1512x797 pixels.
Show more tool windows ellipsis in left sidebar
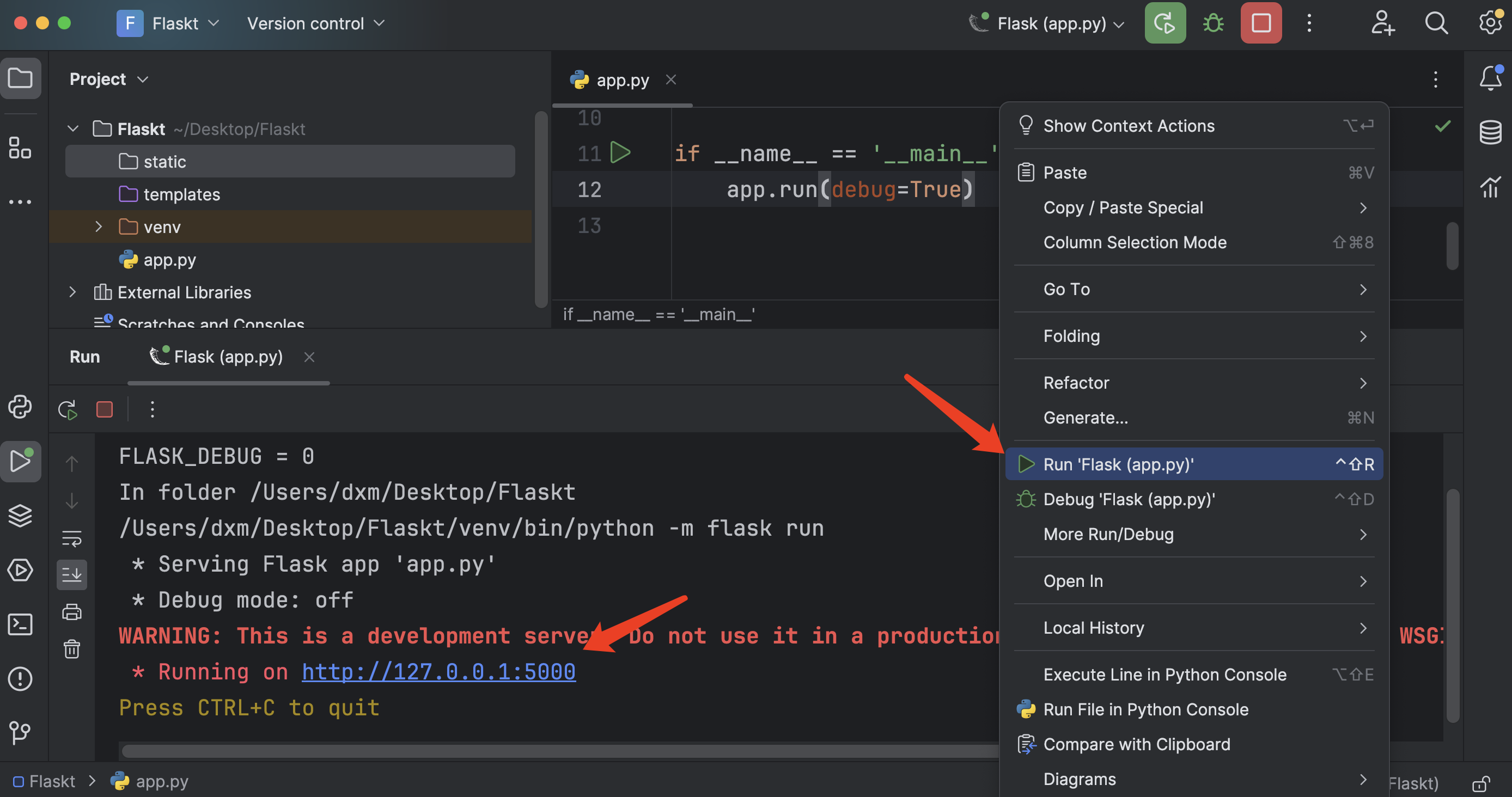21,202
